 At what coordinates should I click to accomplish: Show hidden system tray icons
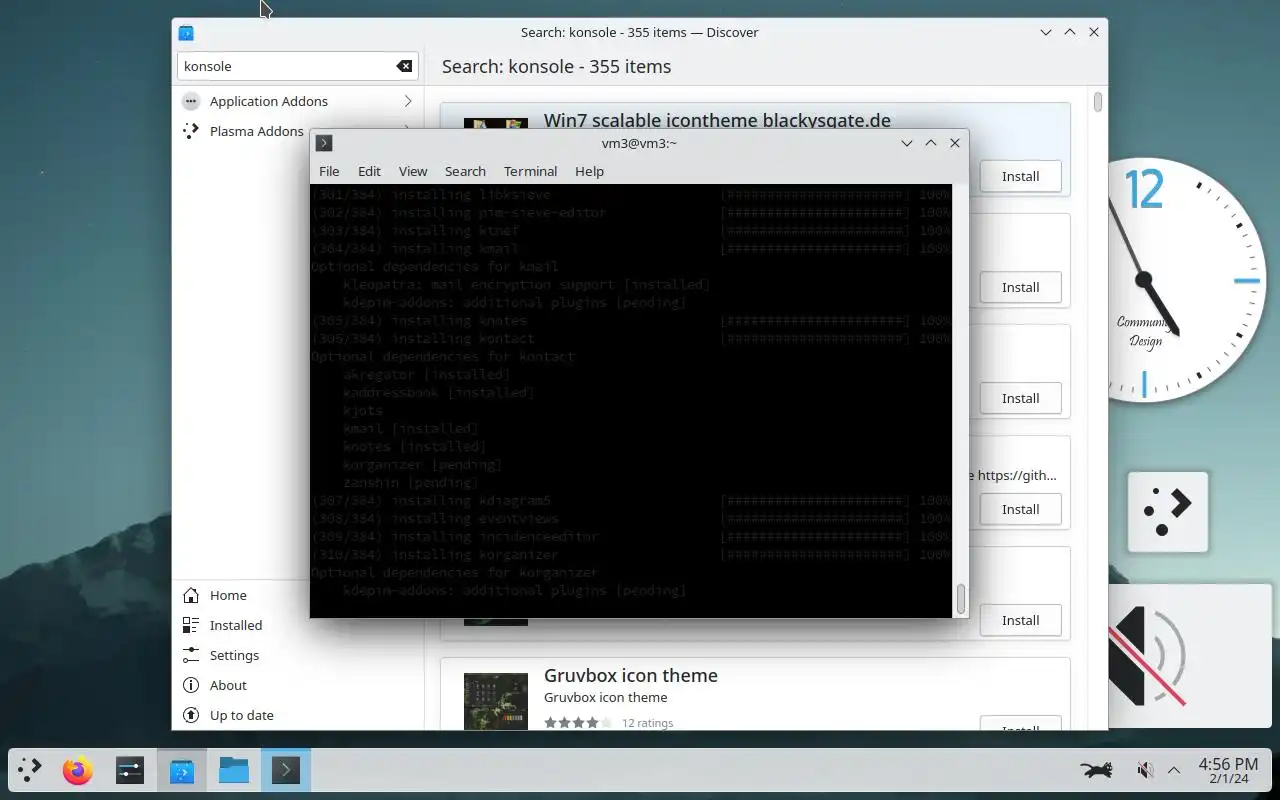pos(1174,770)
